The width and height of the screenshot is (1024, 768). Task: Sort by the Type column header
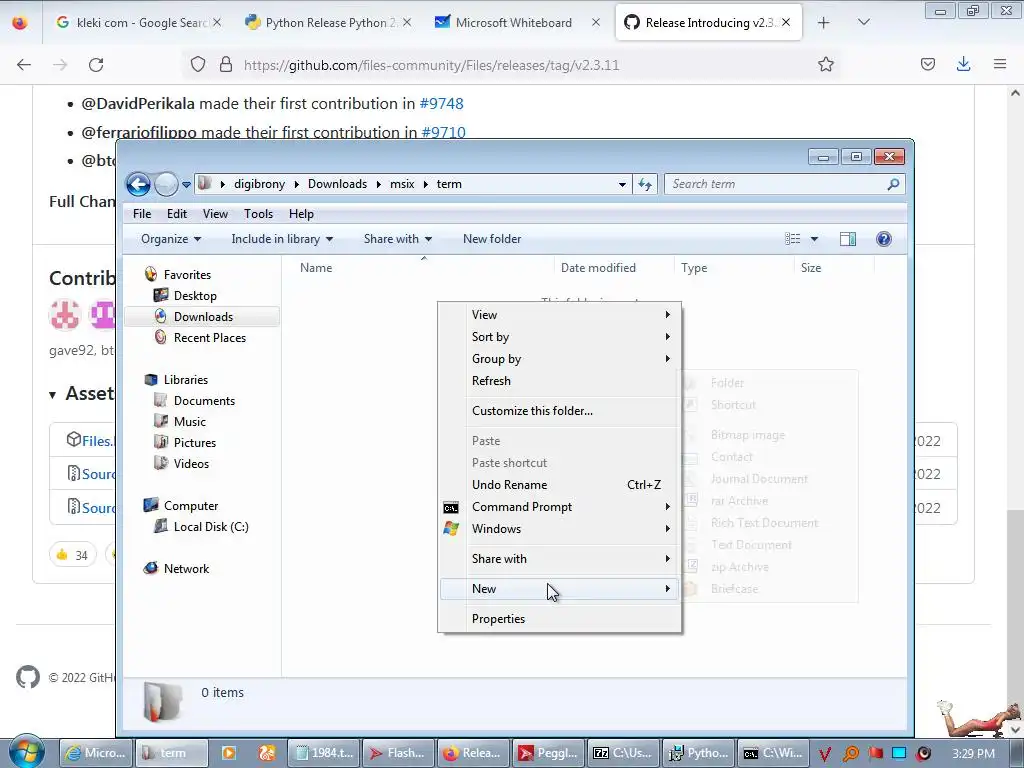694,268
